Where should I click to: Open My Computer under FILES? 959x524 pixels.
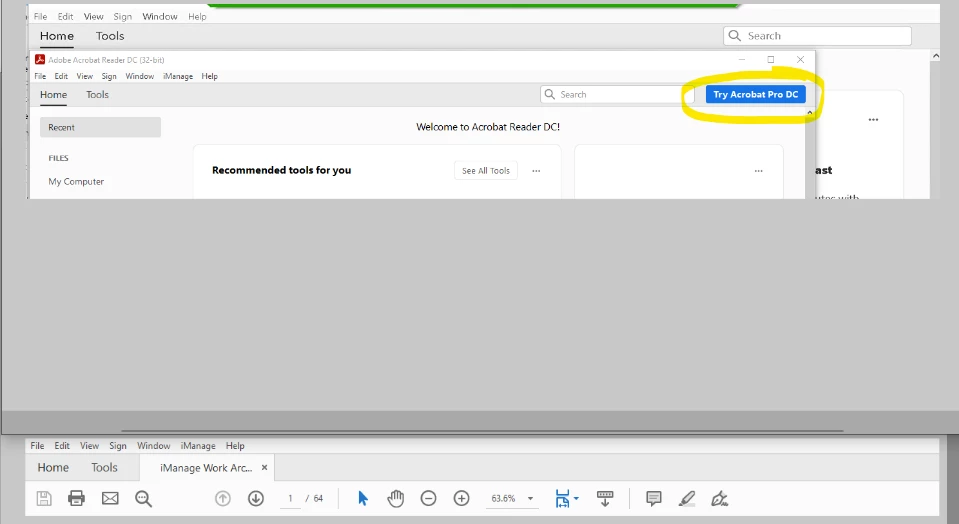point(76,182)
